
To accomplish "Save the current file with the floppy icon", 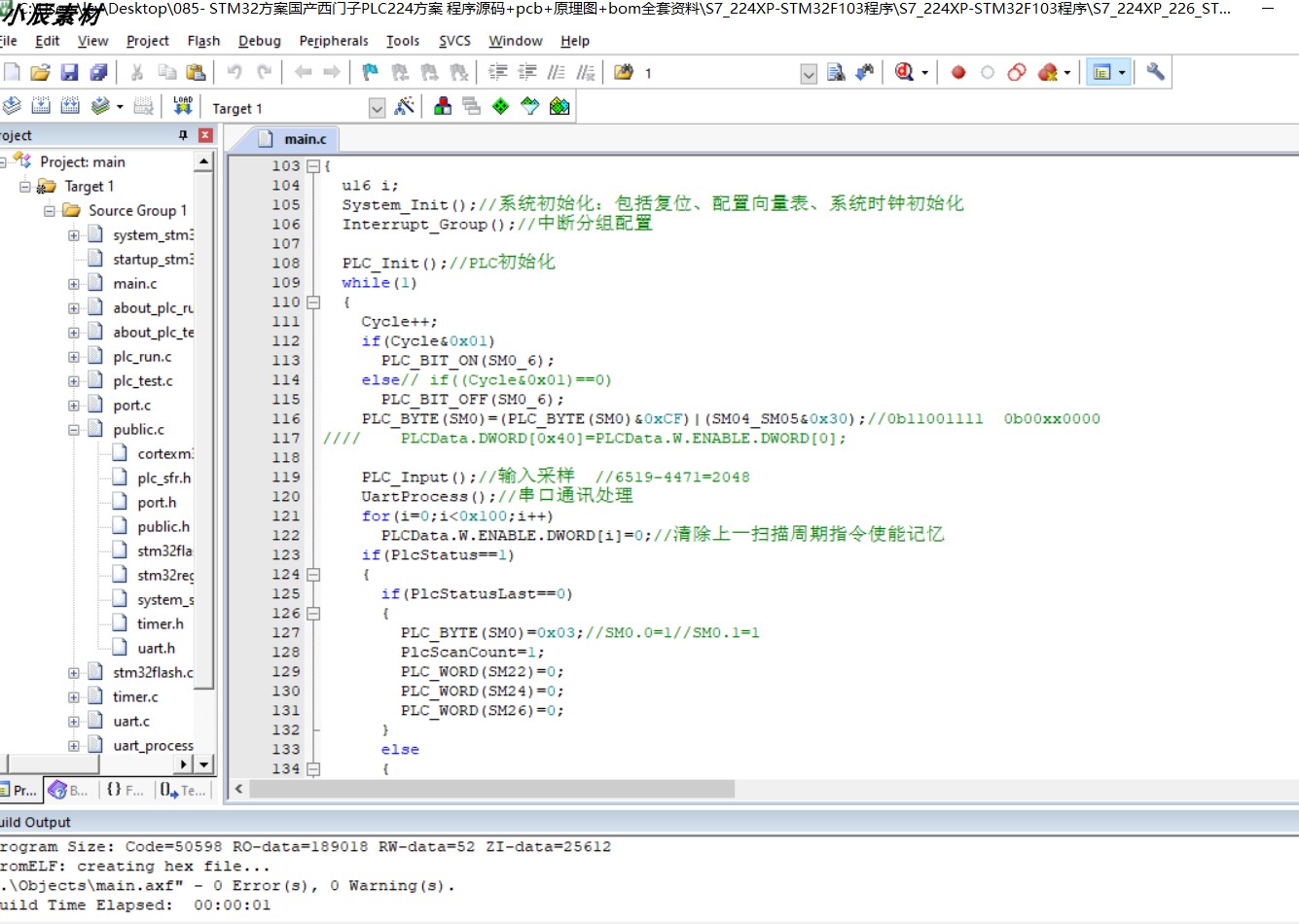I will click(69, 72).
